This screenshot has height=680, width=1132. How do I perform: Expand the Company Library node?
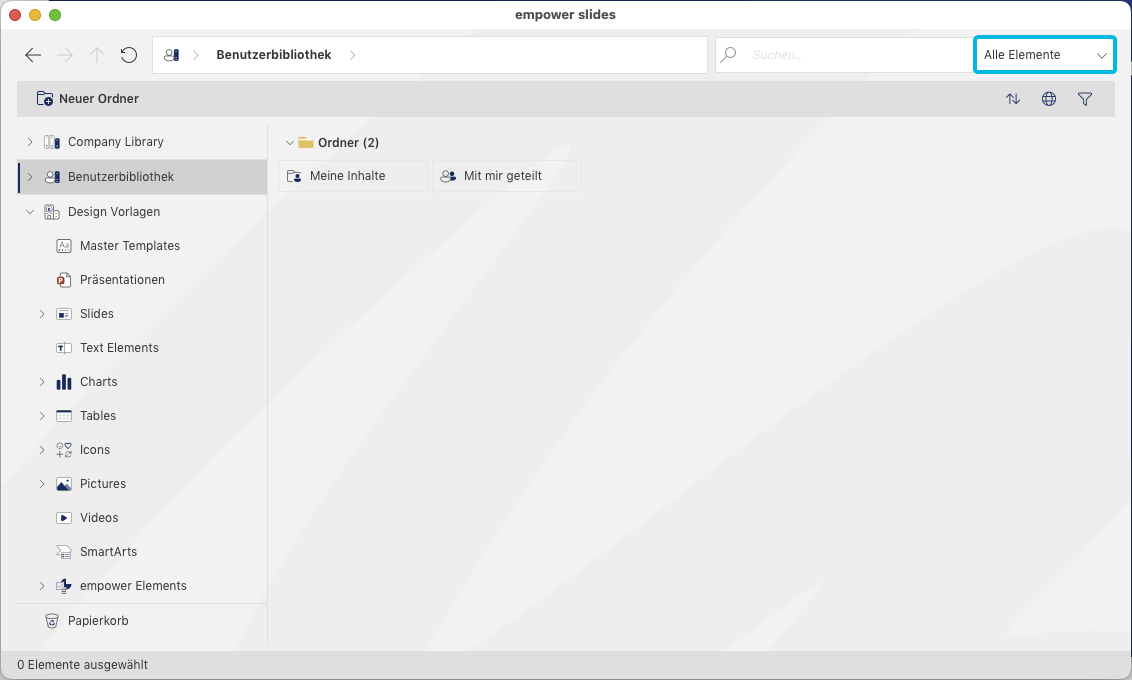pyautogui.click(x=30, y=142)
